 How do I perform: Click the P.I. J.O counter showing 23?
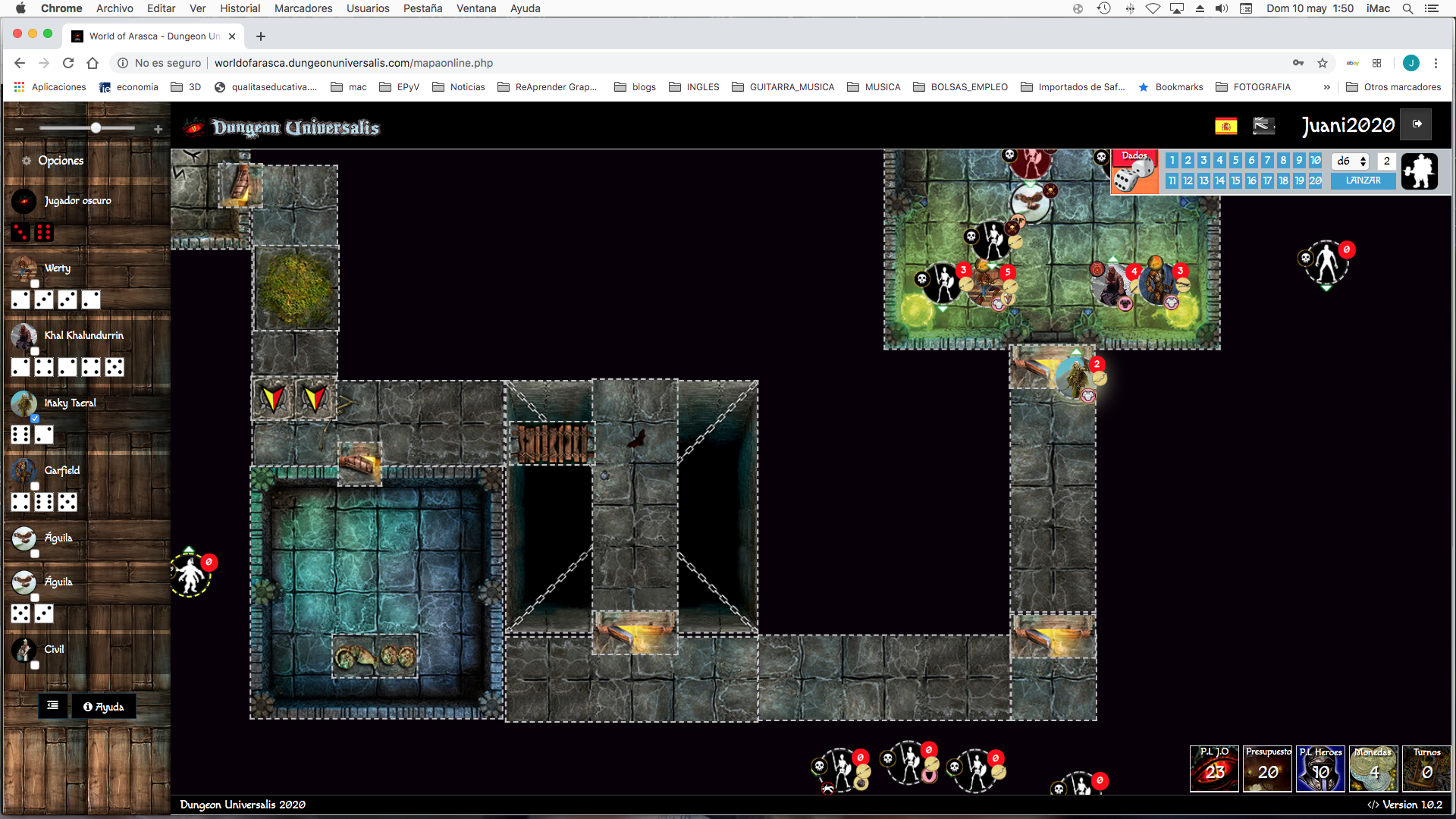[x=1214, y=768]
